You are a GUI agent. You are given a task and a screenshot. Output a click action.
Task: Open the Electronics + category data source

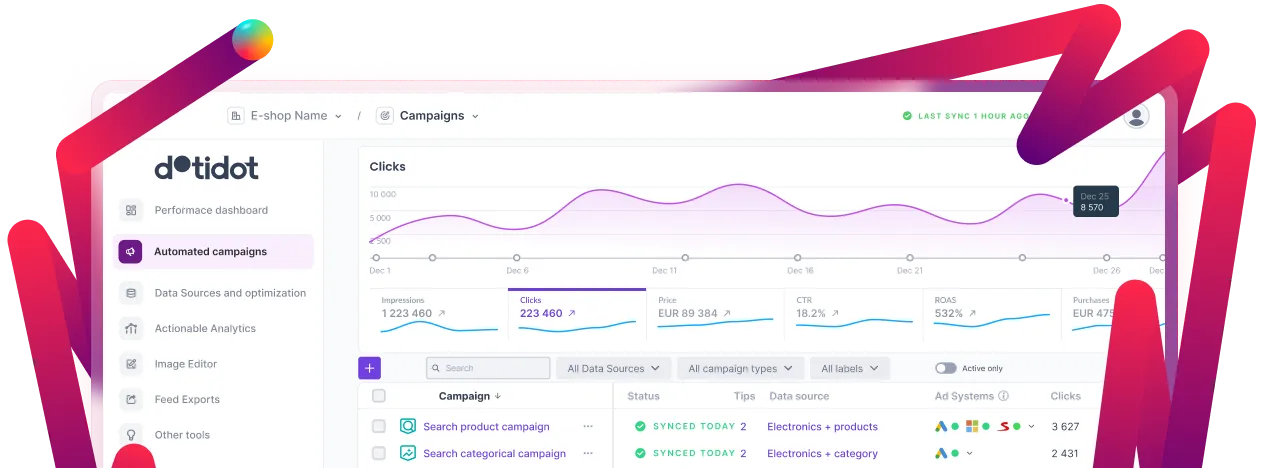click(822, 453)
